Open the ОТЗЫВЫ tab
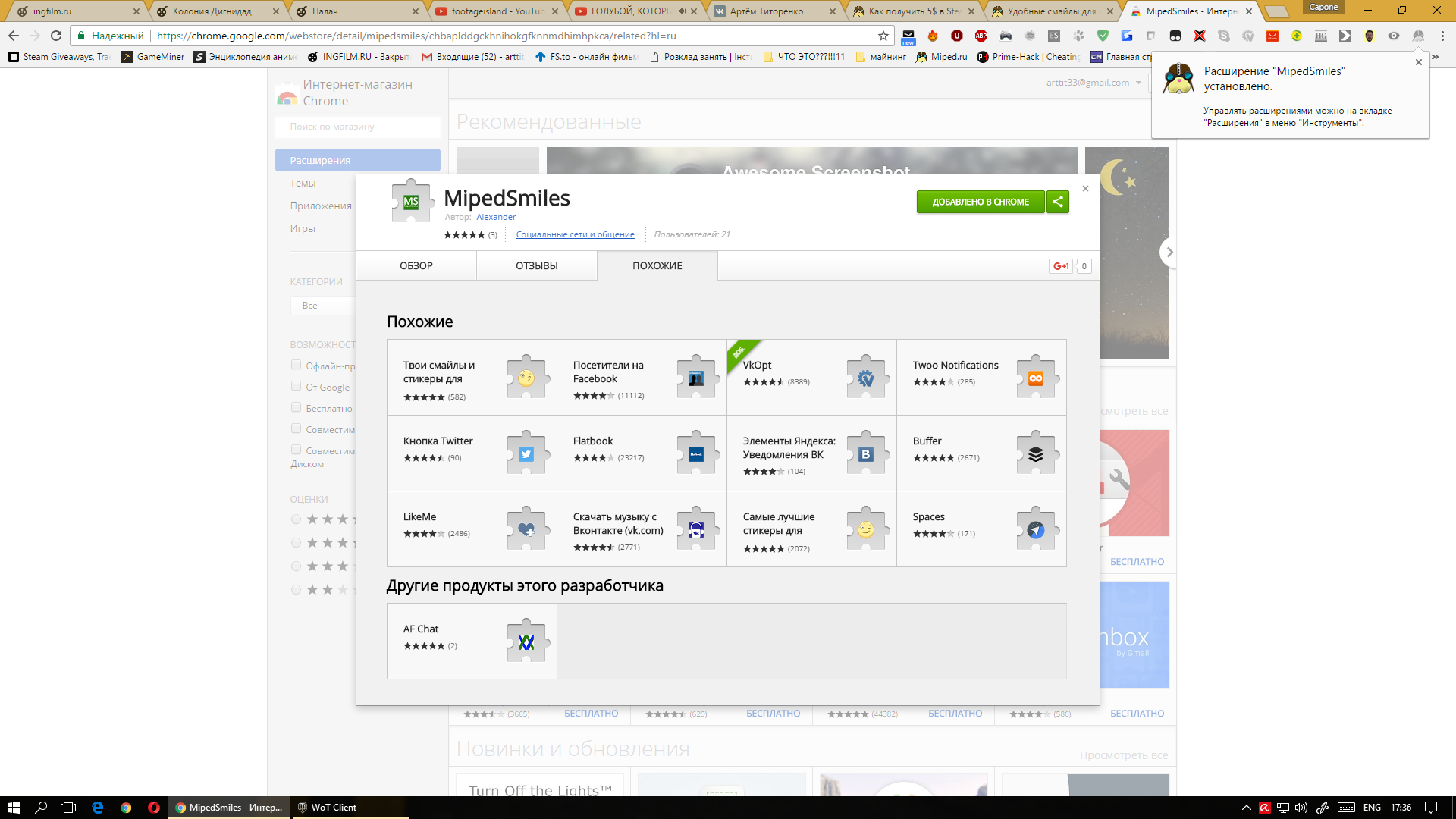Image resolution: width=1456 pixels, height=819 pixels. coord(537,266)
